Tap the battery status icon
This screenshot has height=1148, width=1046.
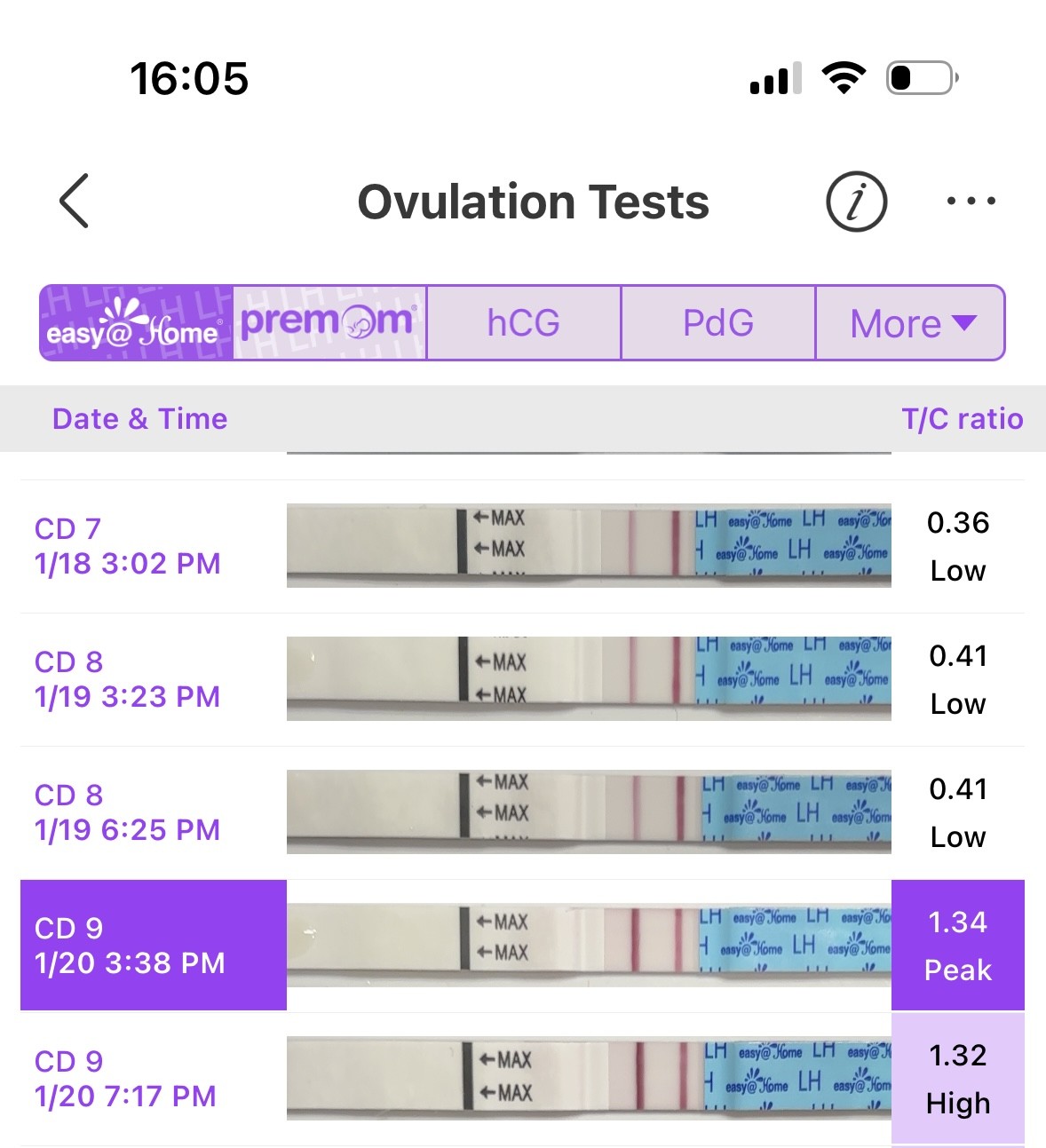click(x=922, y=78)
